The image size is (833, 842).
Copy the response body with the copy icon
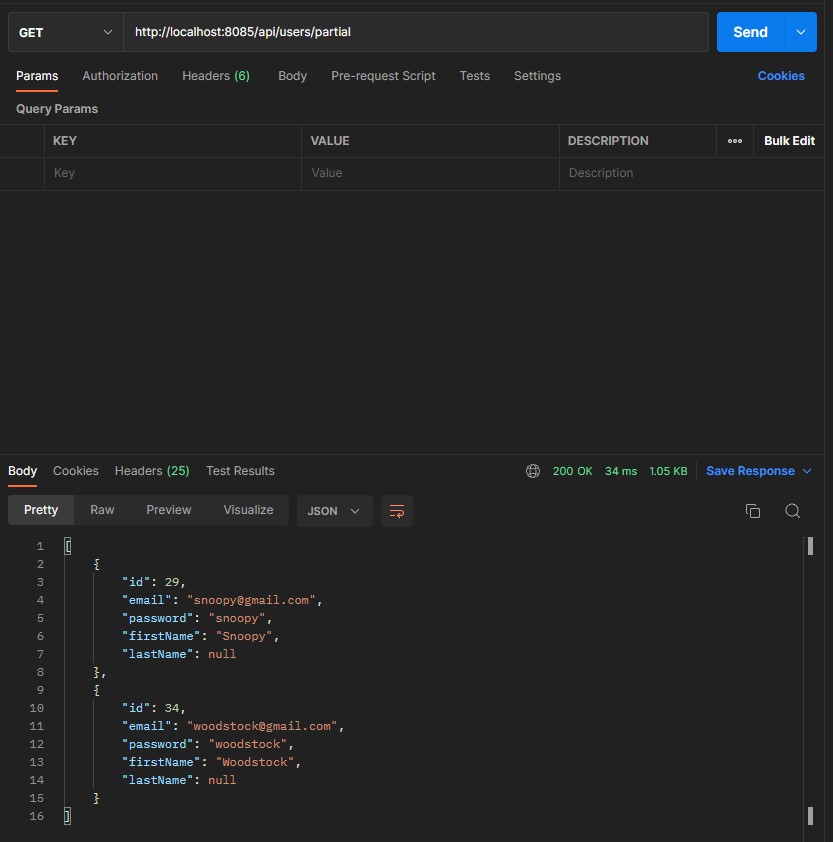click(753, 511)
